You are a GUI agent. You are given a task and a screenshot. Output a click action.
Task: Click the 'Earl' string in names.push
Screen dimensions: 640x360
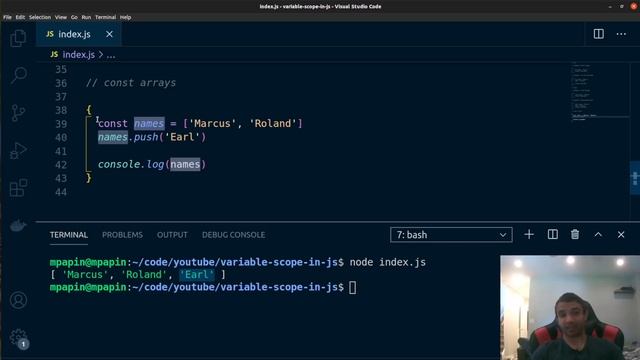[x=182, y=137]
